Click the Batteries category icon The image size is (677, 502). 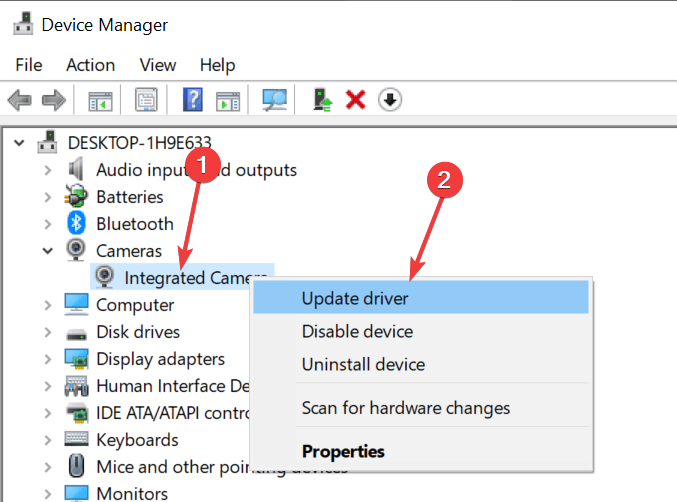click(x=76, y=196)
